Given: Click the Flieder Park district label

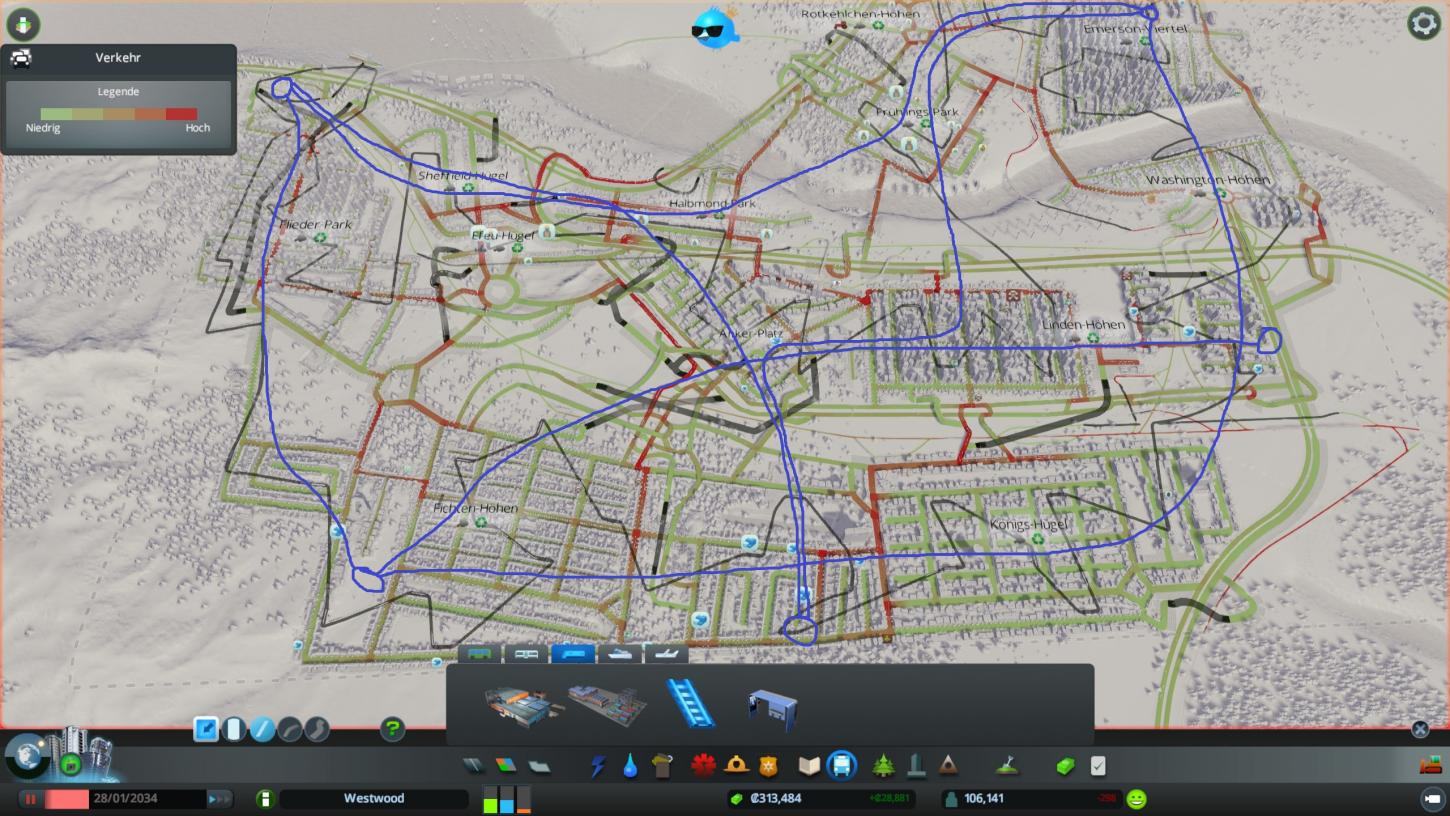Looking at the screenshot, I should tap(316, 224).
